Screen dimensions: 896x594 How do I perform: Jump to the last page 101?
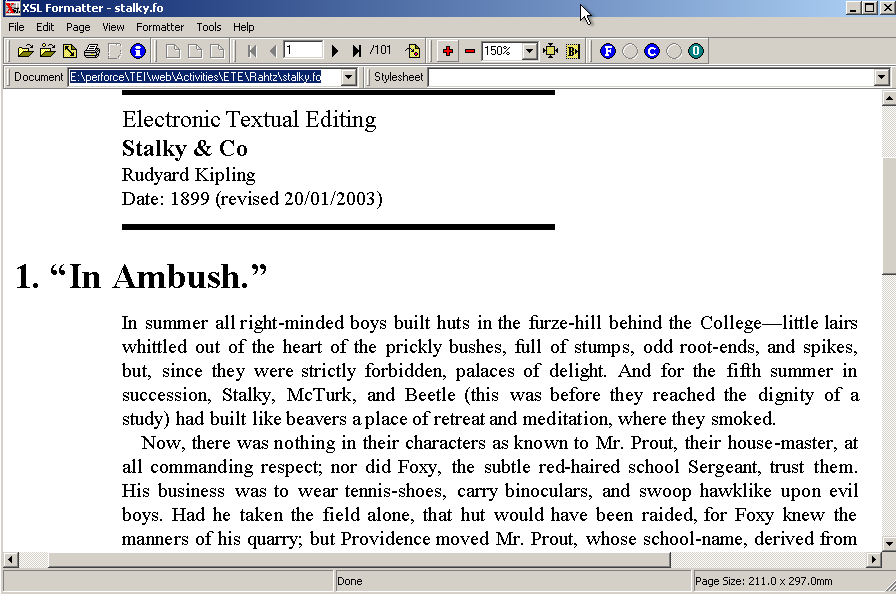pos(357,50)
